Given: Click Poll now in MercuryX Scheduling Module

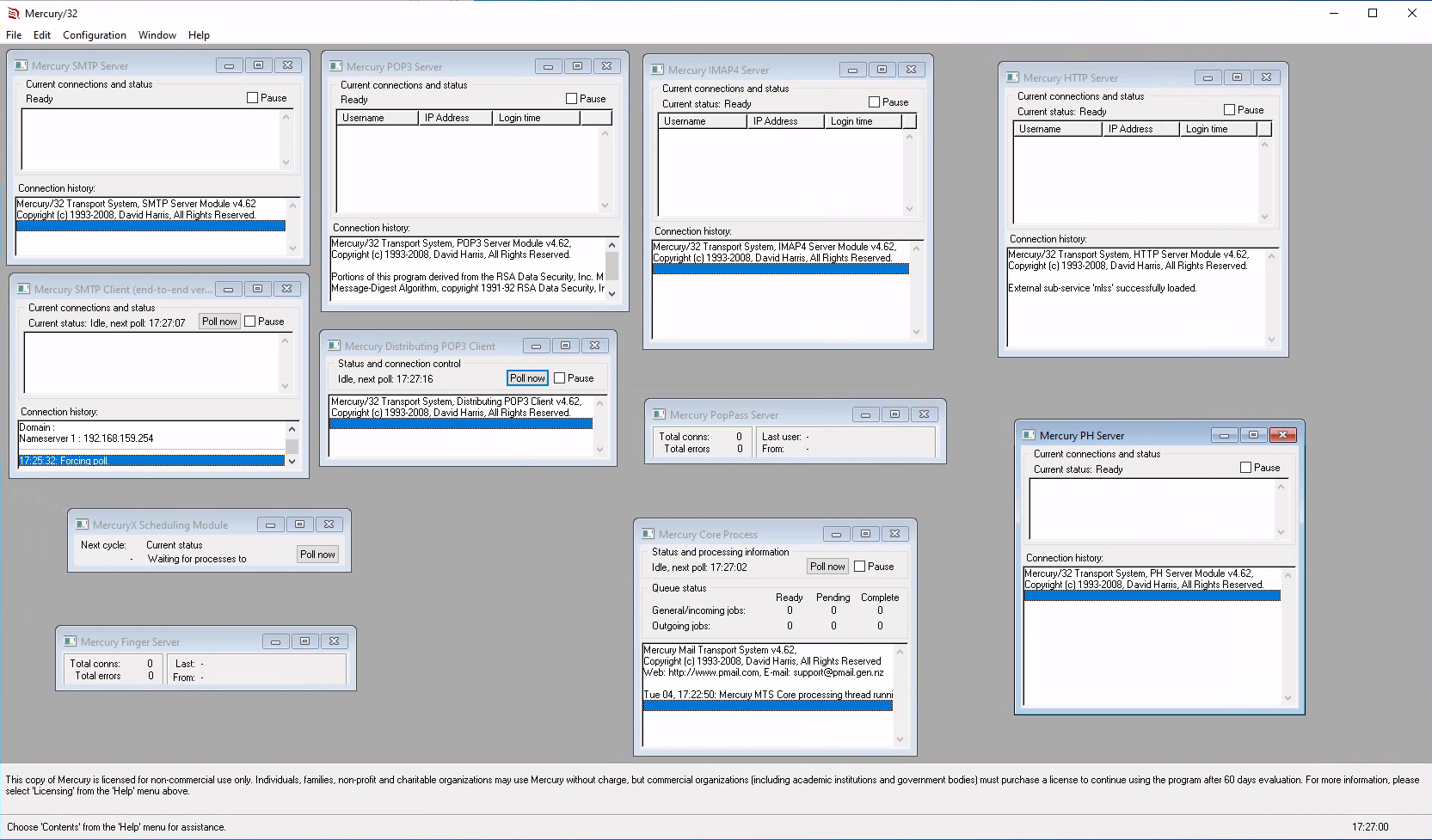Looking at the screenshot, I should [x=317, y=555].
